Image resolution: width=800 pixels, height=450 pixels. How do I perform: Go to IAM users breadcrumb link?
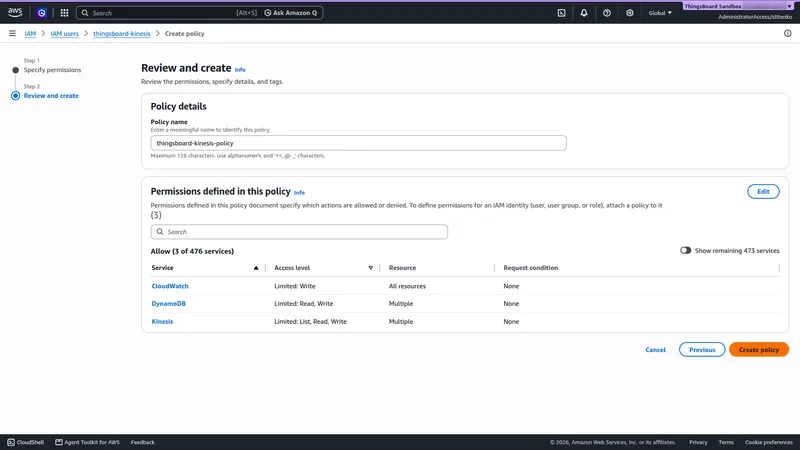pos(64,34)
